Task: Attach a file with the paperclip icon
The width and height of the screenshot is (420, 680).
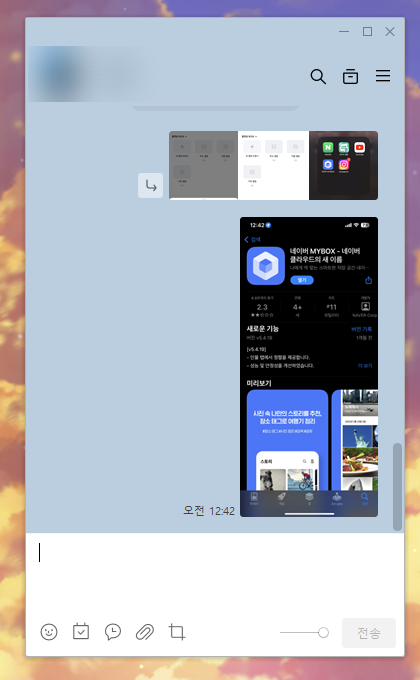Action: click(x=145, y=632)
